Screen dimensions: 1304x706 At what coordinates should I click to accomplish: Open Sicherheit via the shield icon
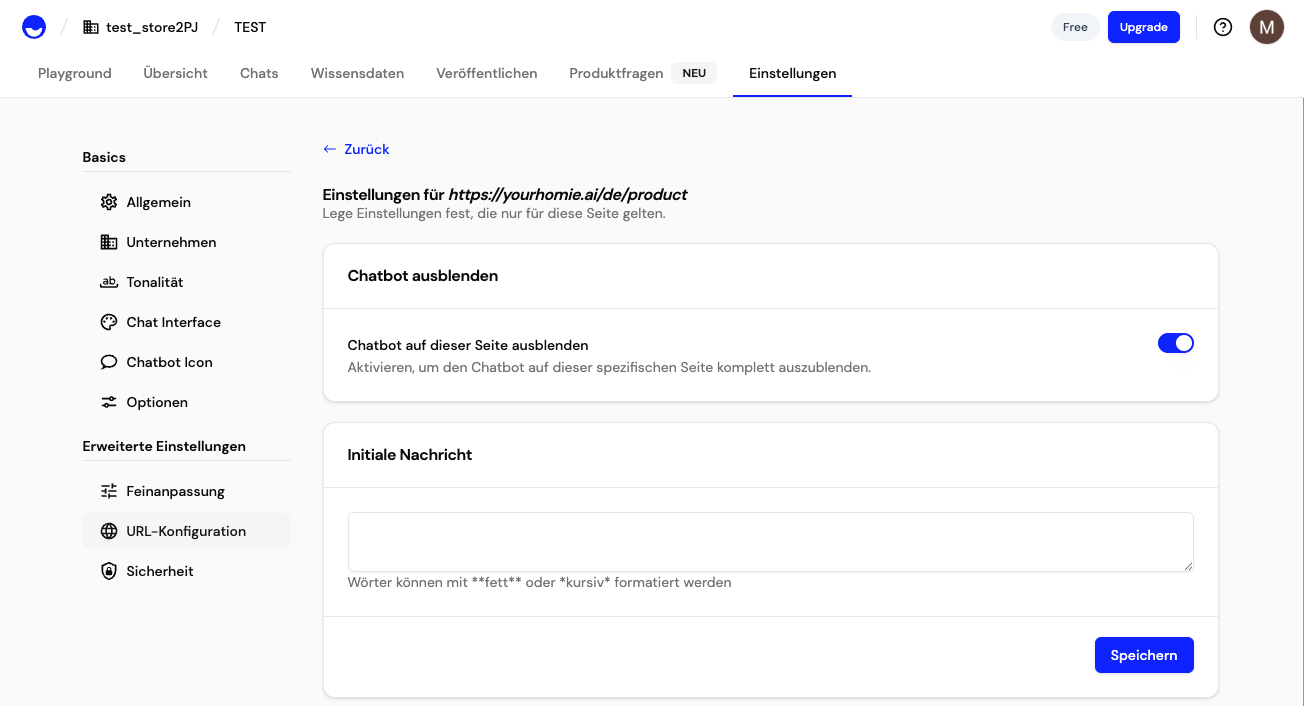tap(109, 571)
